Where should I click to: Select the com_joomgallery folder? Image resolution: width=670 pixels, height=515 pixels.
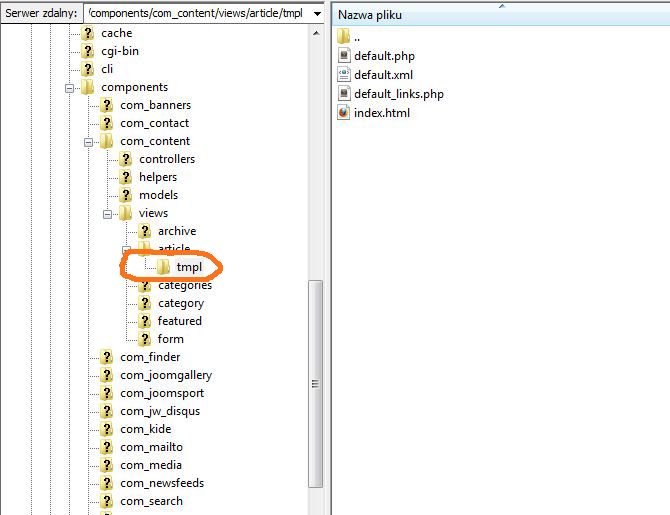165,375
